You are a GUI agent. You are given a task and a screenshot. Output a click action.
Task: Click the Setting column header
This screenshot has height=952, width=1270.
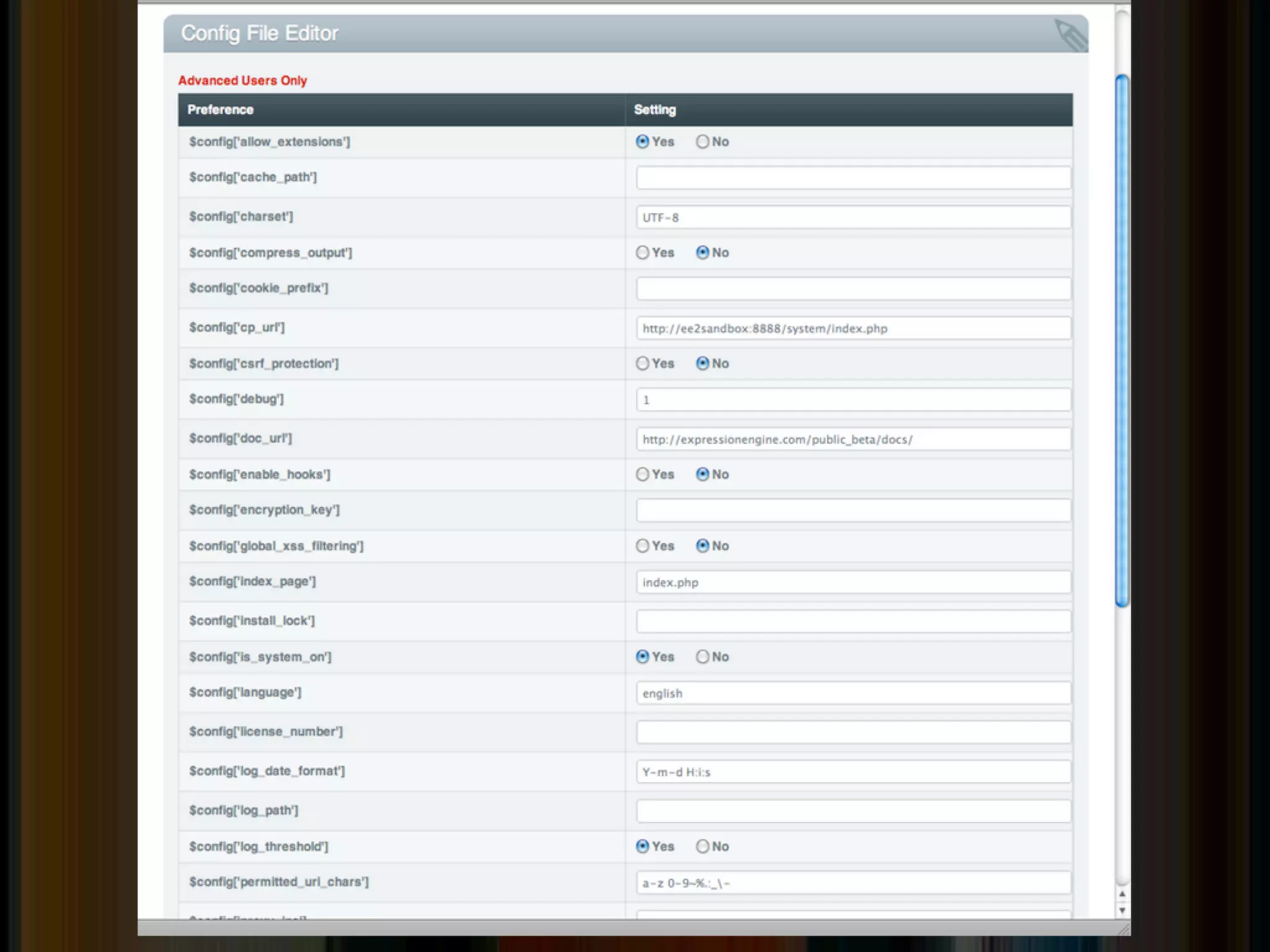tap(655, 110)
